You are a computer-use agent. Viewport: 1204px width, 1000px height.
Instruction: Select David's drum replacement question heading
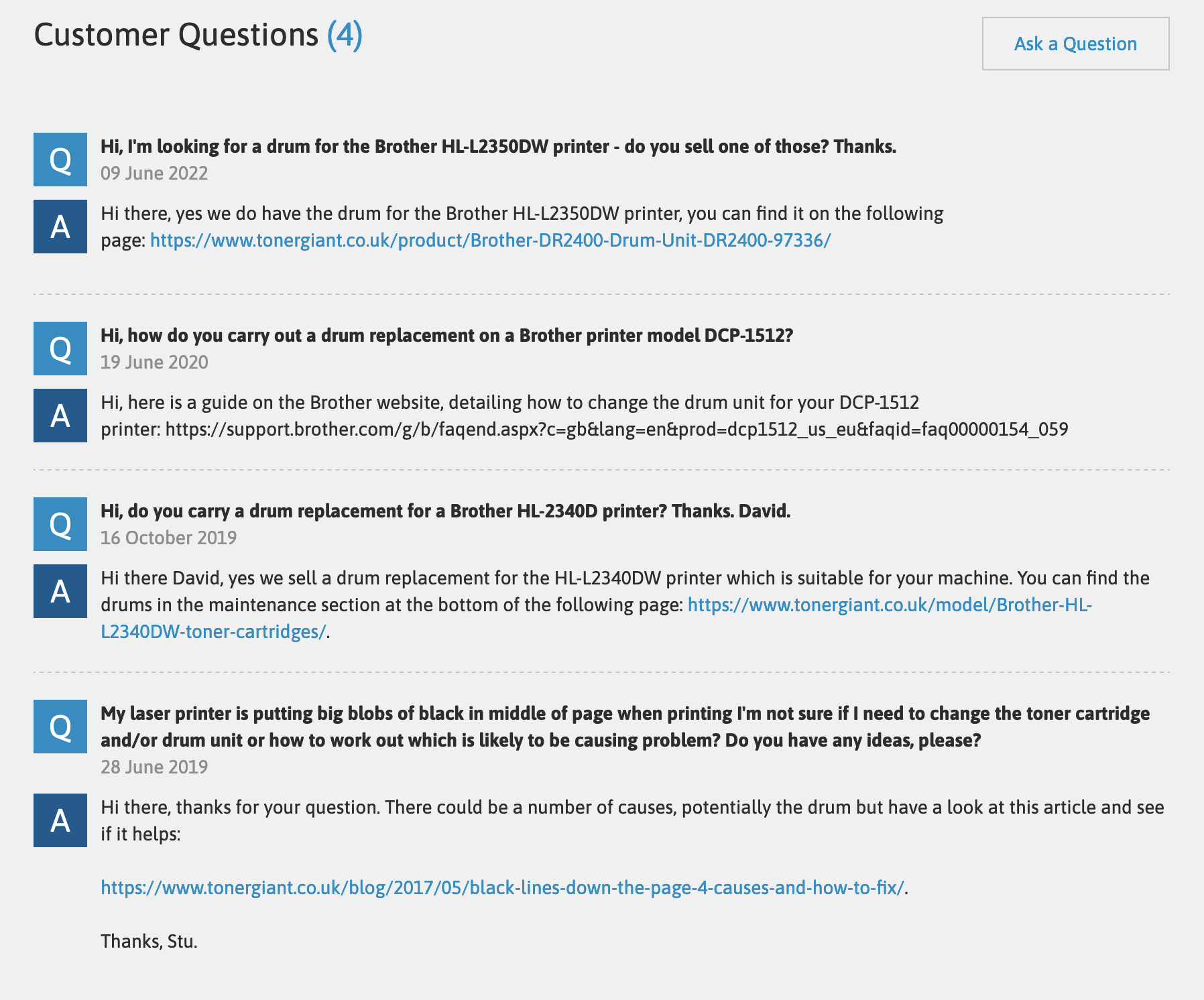(x=446, y=511)
